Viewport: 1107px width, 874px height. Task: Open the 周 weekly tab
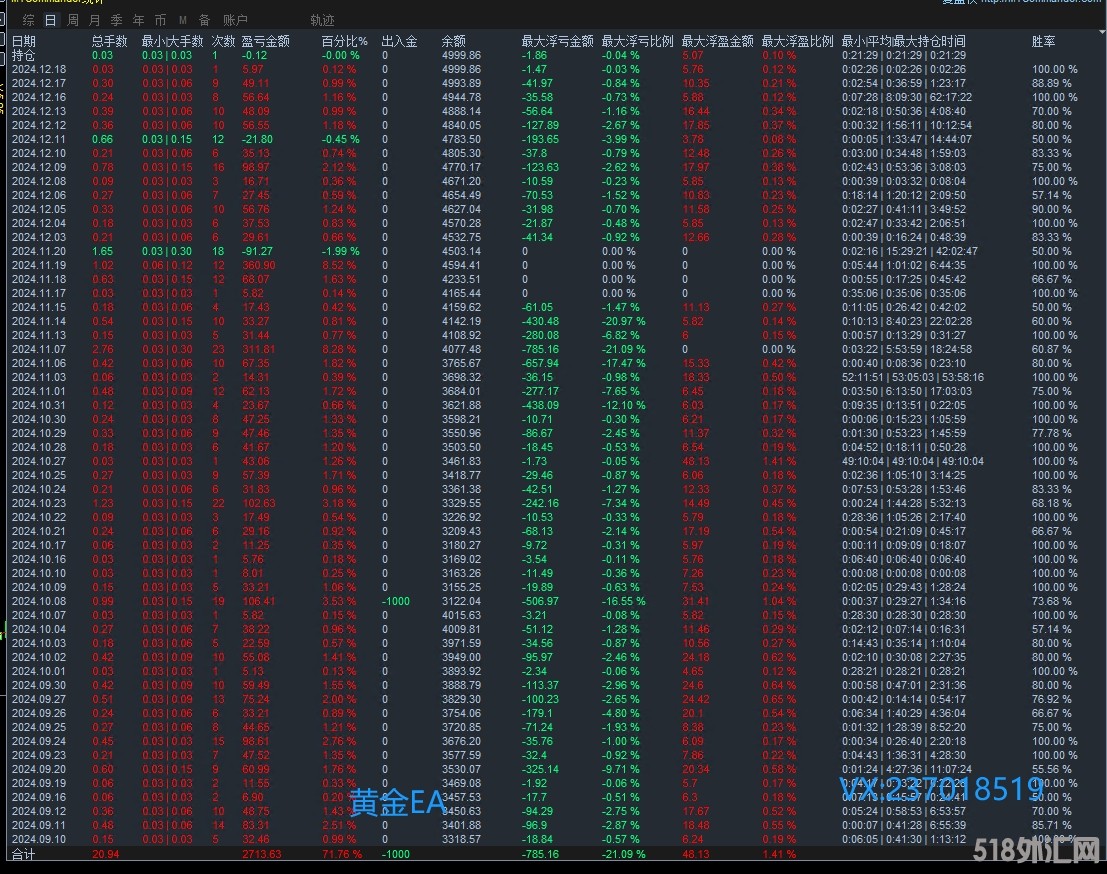pos(73,20)
